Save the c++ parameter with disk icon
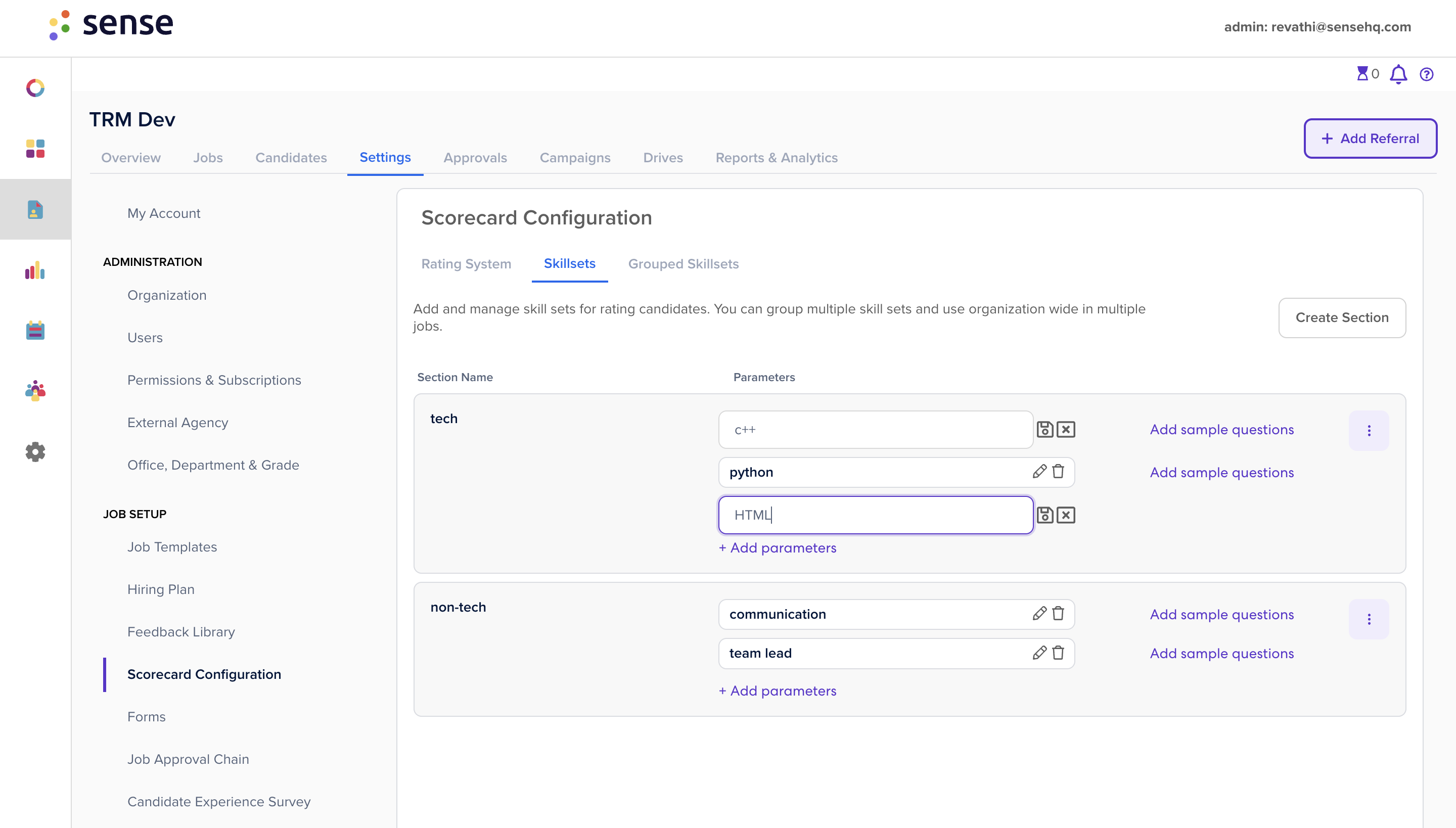Screen dimensions: 1456x828 (1045, 429)
